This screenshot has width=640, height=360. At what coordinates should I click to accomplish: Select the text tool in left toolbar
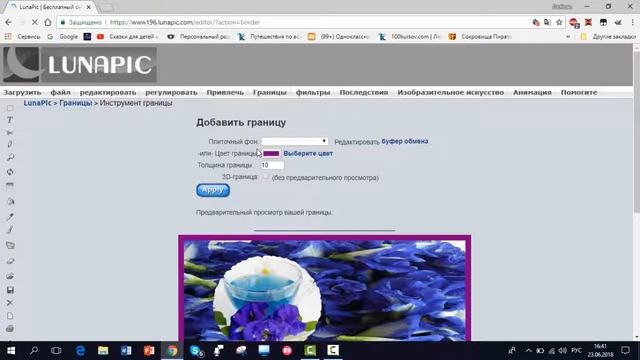[x=10, y=120]
